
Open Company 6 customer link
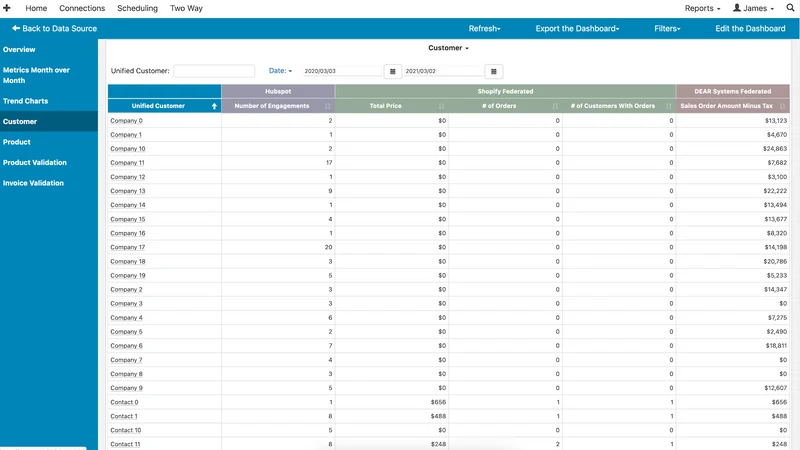[127, 346]
